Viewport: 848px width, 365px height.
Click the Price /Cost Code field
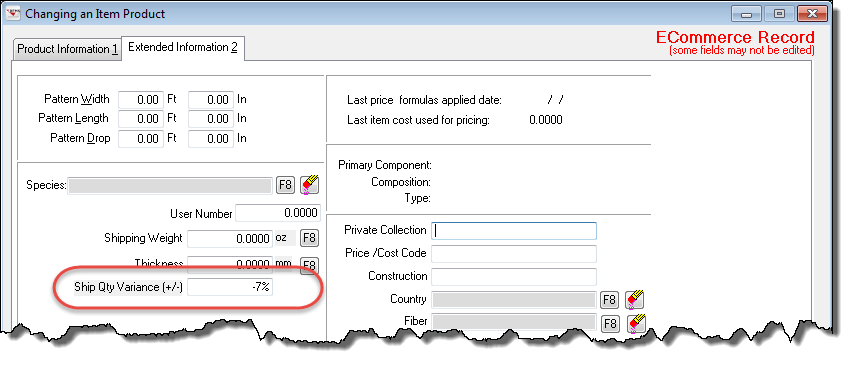pos(514,253)
